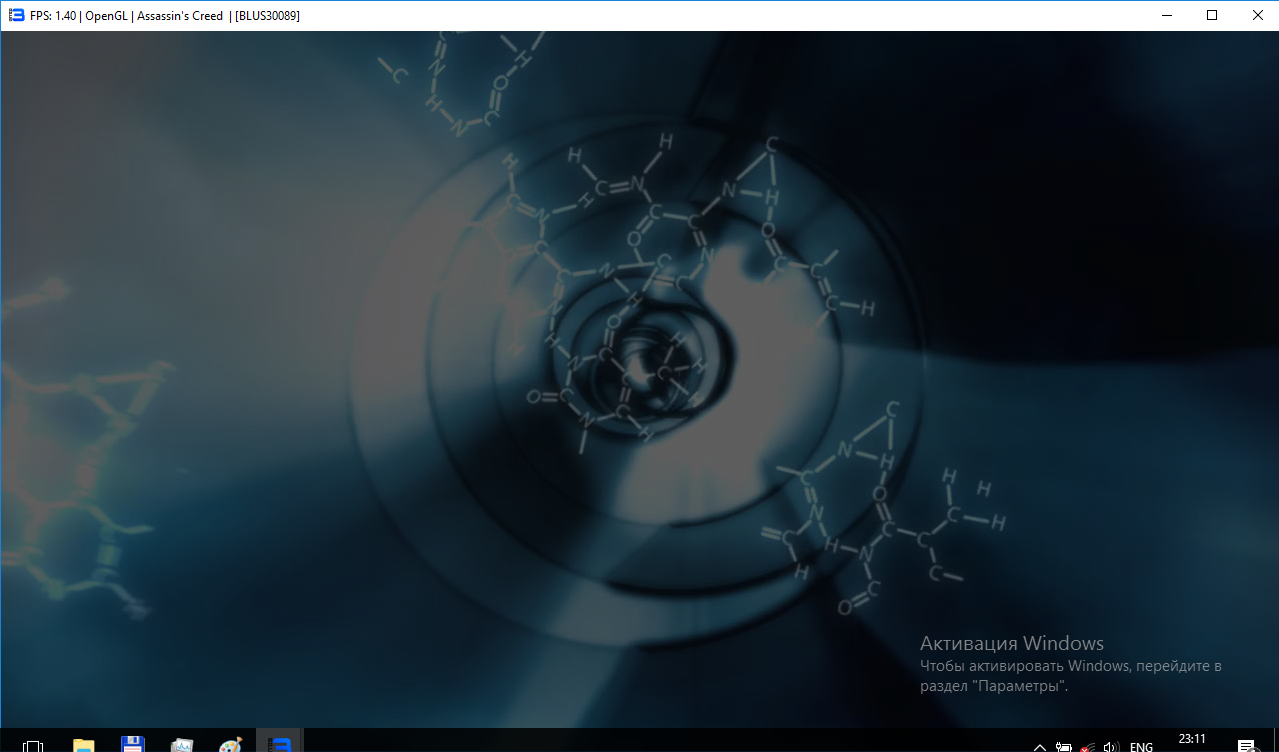The width and height of the screenshot is (1279, 752).
Task: Maximize the RPCS3 game window
Action: coord(1211,15)
